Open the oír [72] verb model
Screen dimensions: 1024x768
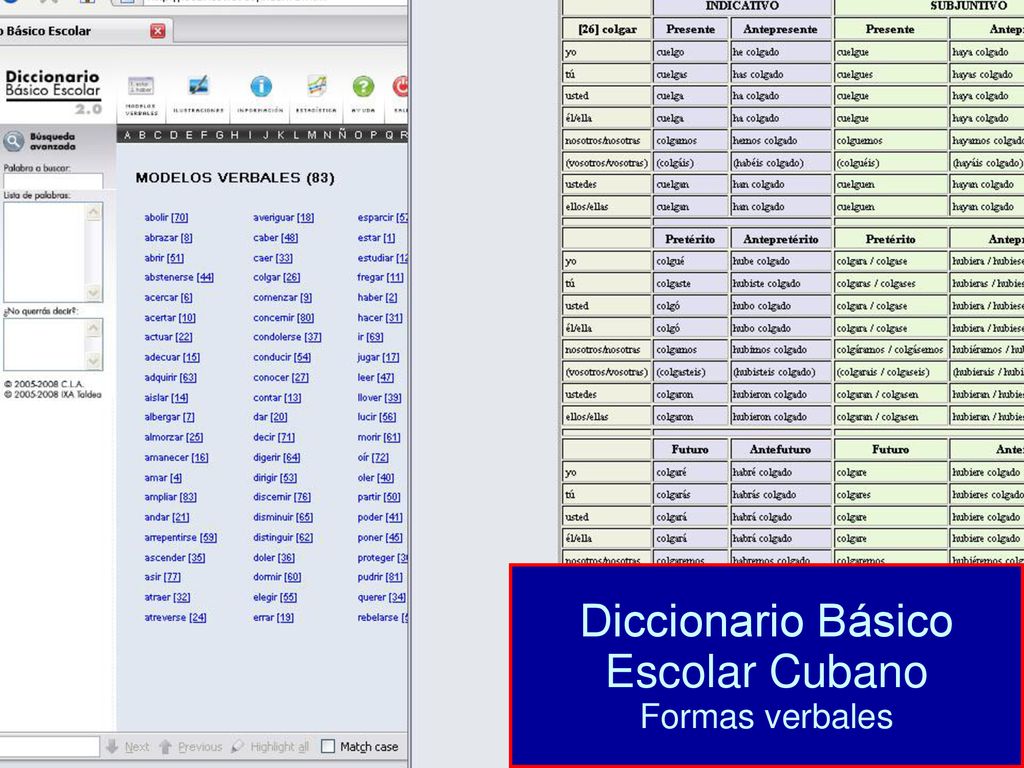(373, 458)
